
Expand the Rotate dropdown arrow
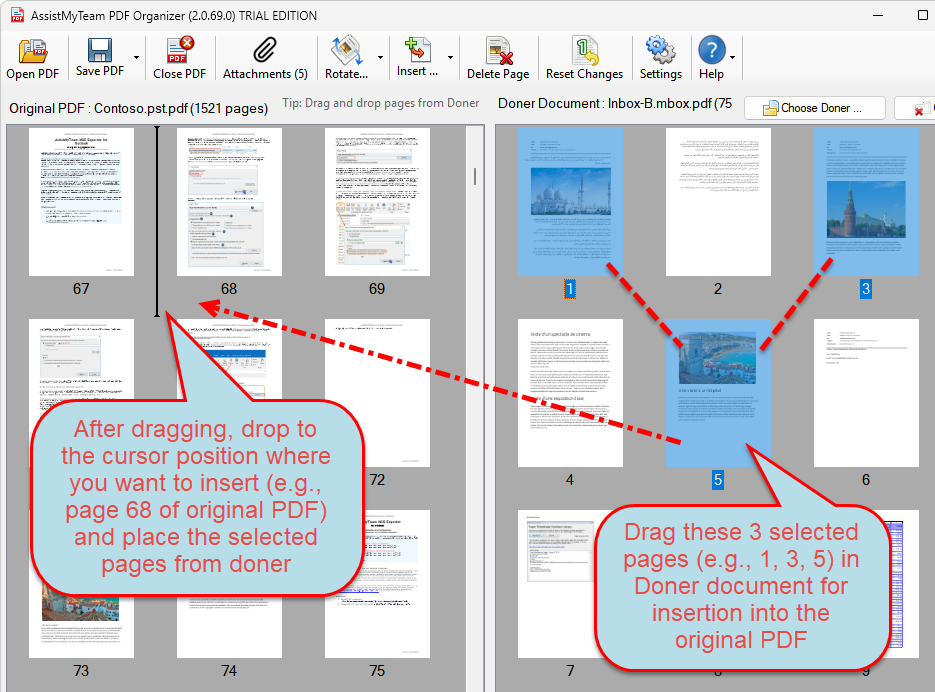click(x=380, y=58)
